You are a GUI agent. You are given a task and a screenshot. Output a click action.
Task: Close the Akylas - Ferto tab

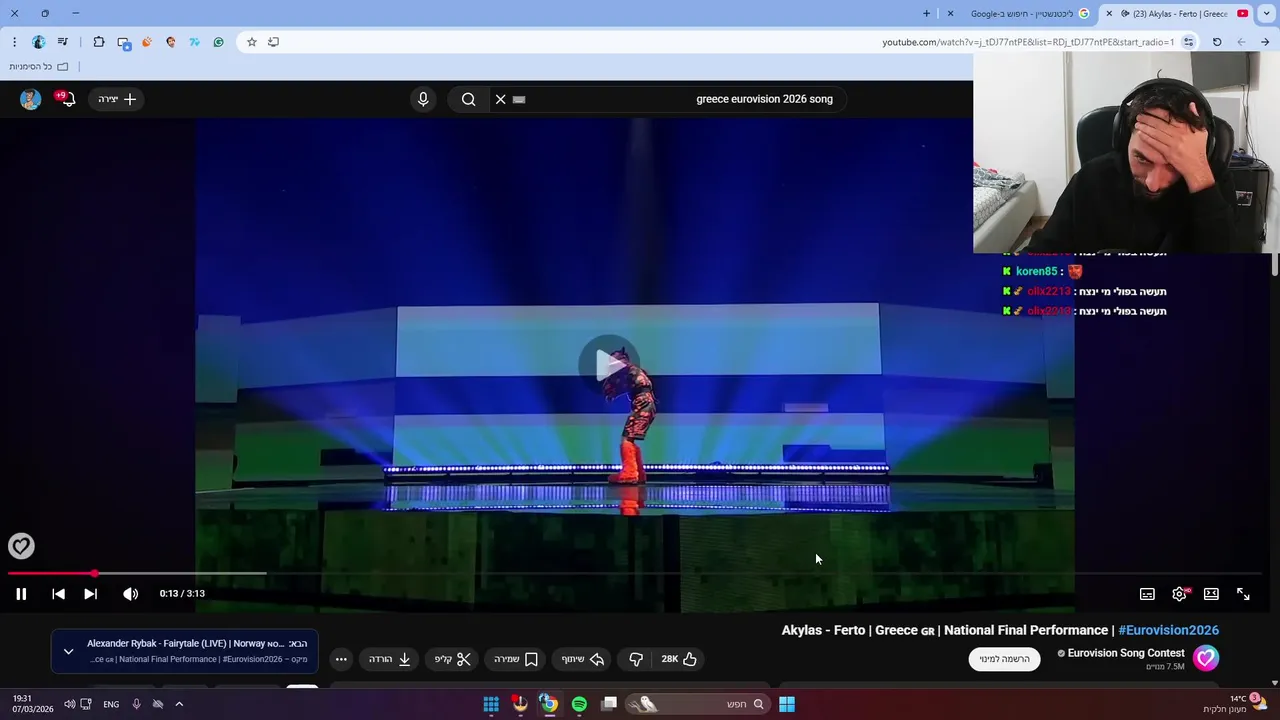(1109, 14)
